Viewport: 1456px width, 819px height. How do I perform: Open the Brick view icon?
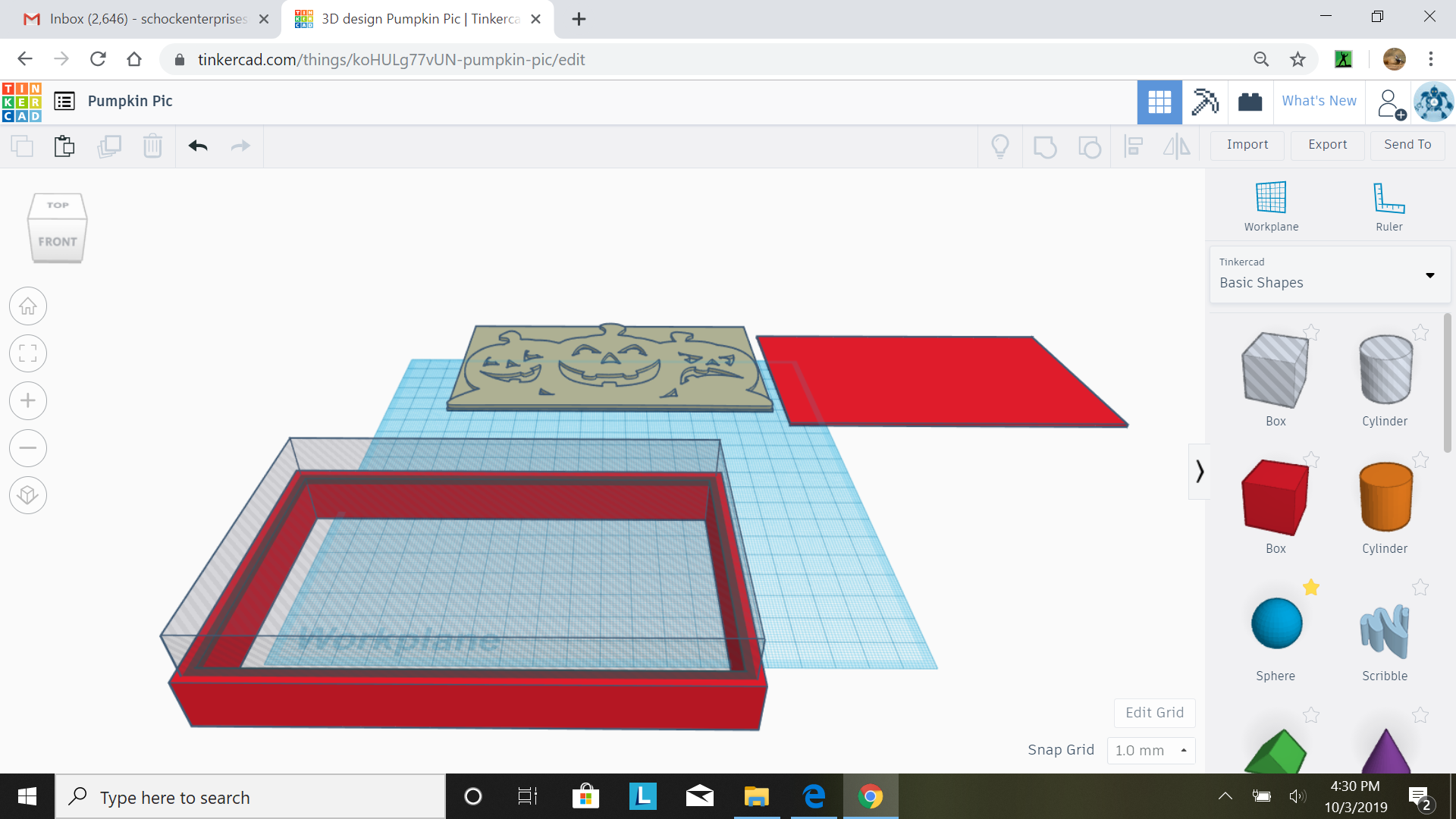coord(1250,102)
